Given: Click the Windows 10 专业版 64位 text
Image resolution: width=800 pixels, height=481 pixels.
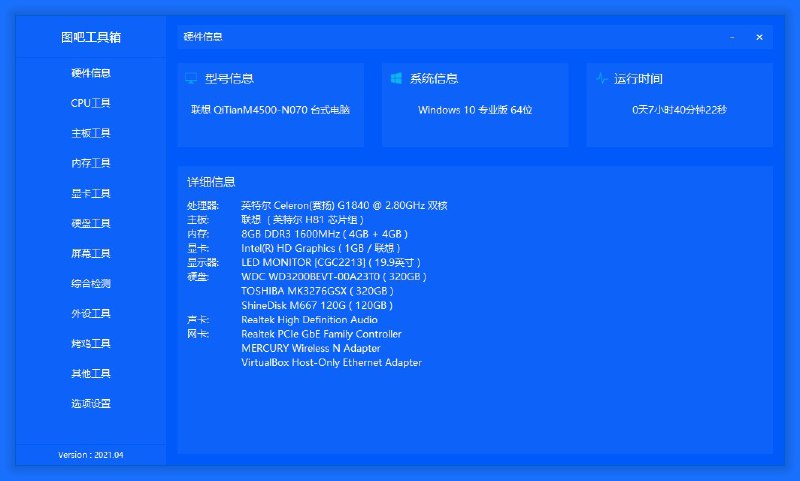Looking at the screenshot, I should click(x=475, y=110).
